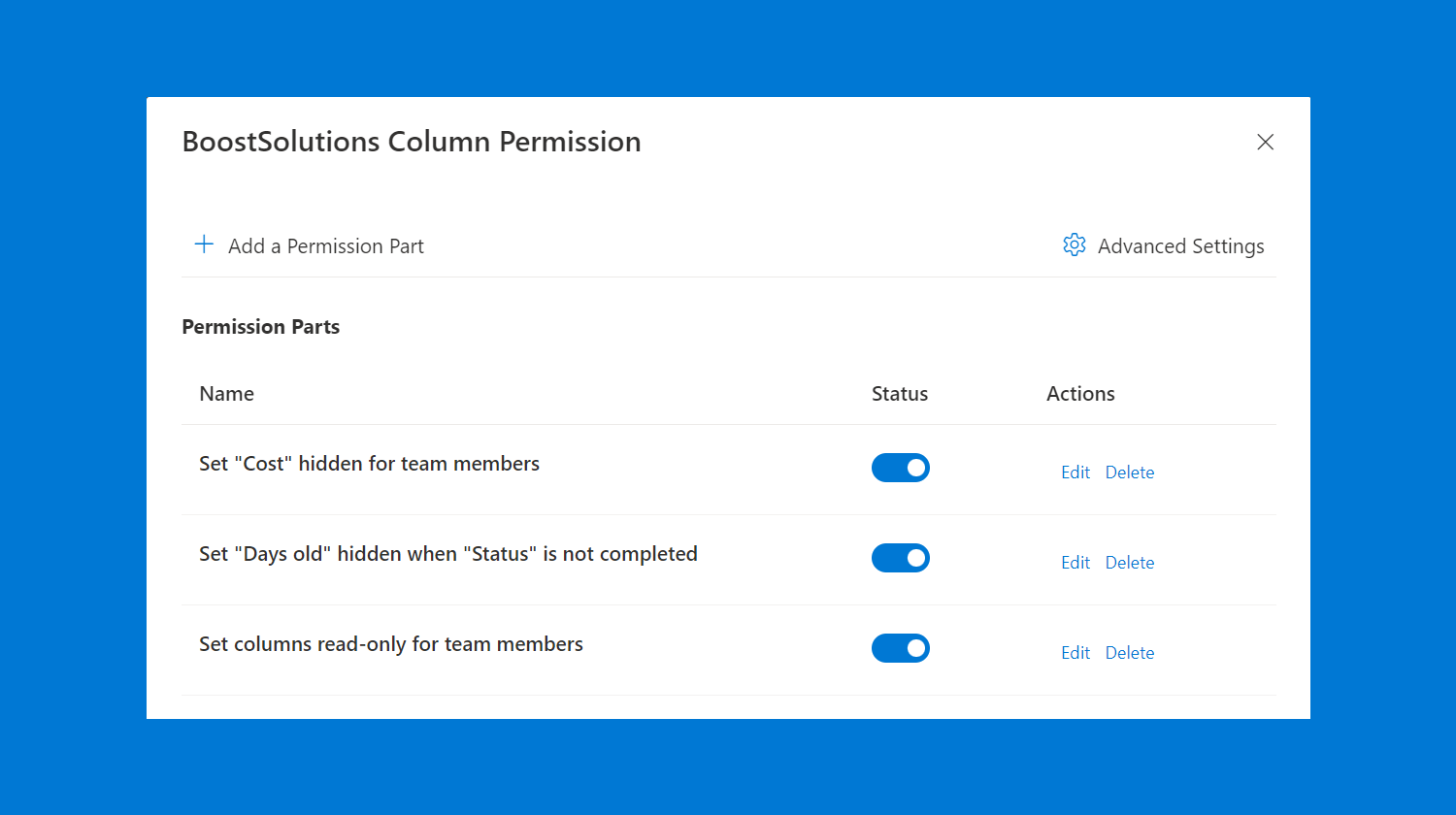Screen dimensions: 1456x815
Task: Select 'Set "Days old" hidden when "Status"' row text
Action: click(448, 554)
